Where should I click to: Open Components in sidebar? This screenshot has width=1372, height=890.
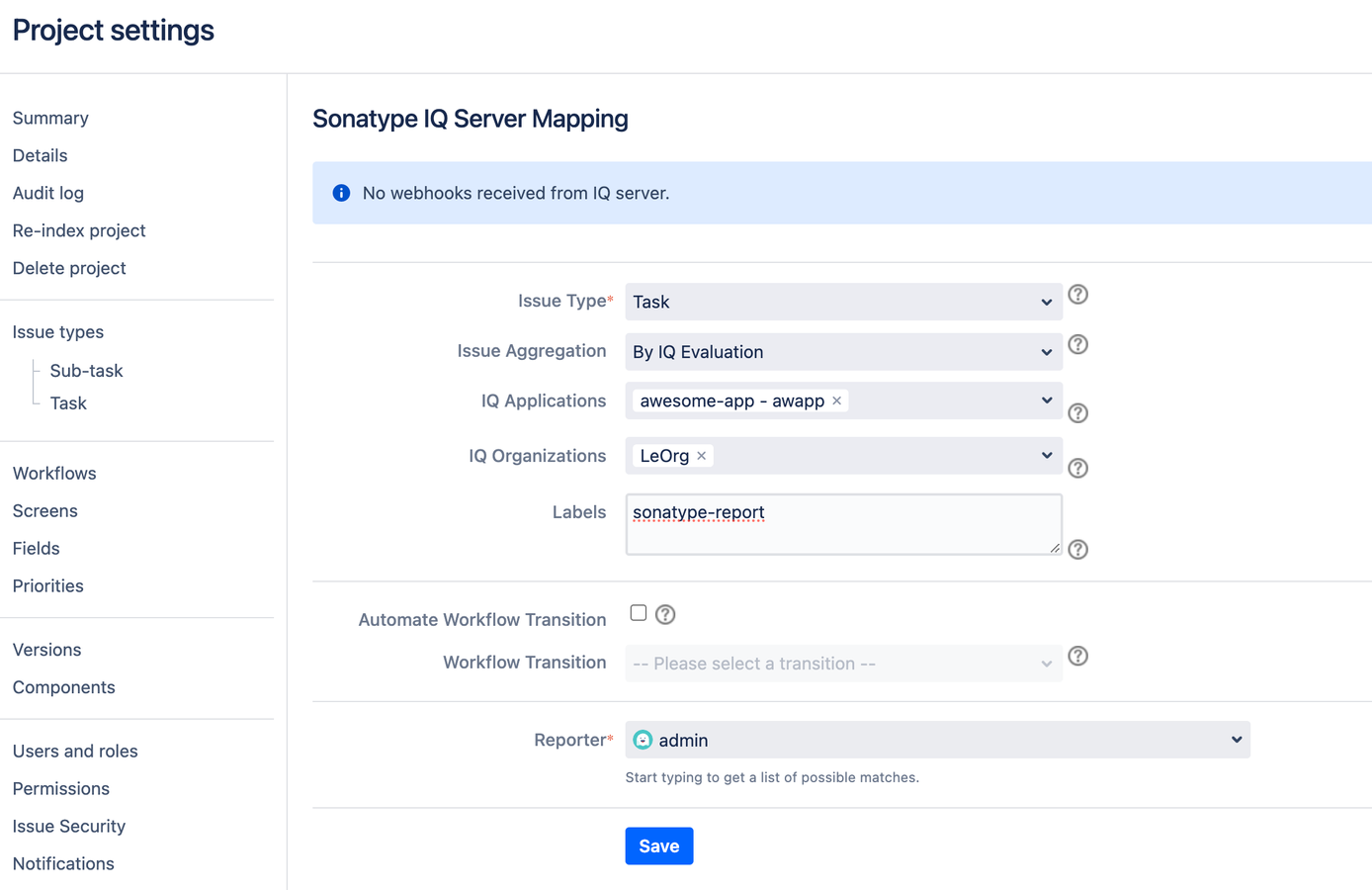tap(64, 687)
